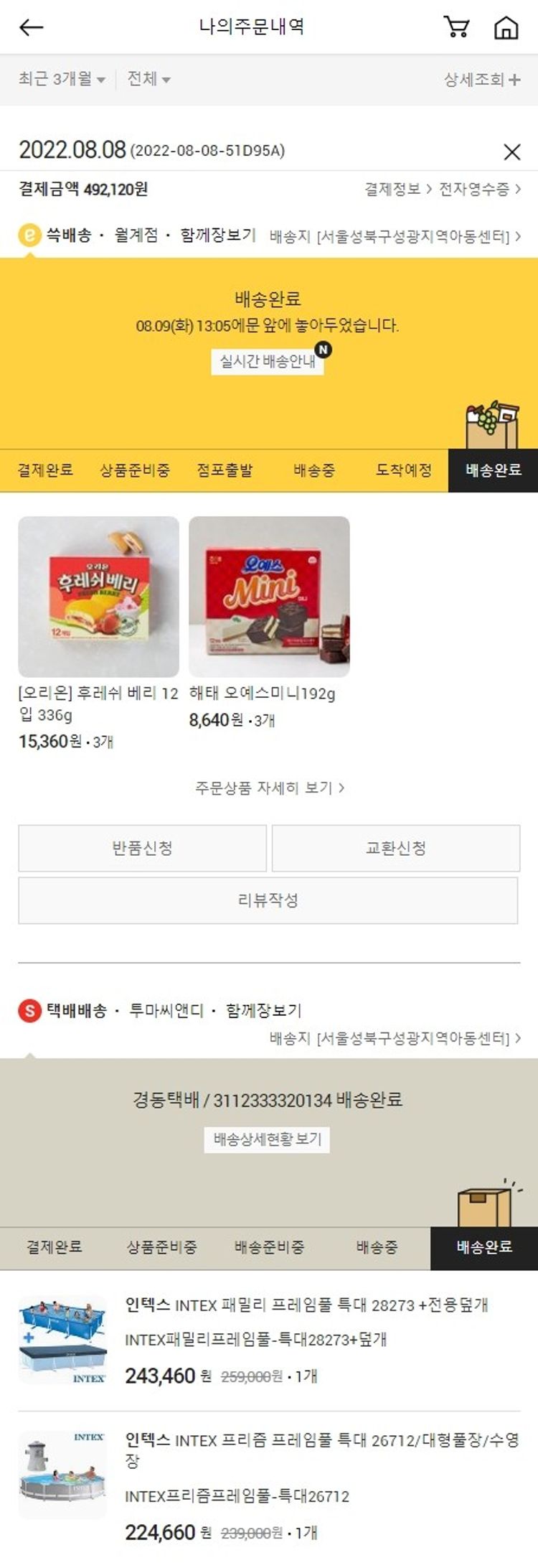This screenshot has height=1568, width=538.
Task: Click the 반품신청 button
Action: pos(142,848)
